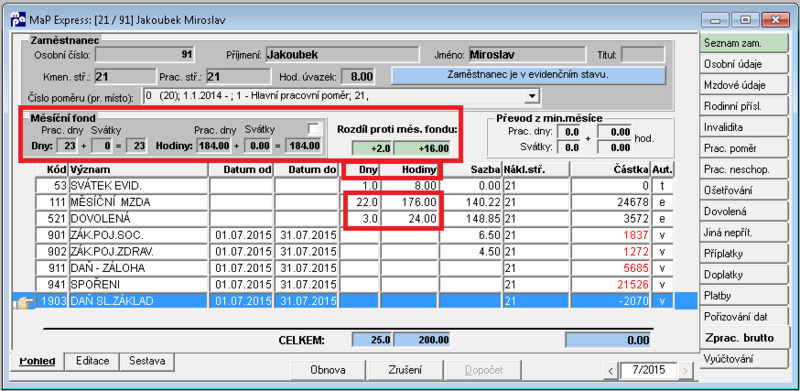Viewport: 800px width, 391px height.
Task: Click the Datum do column header
Action: (x=306, y=169)
